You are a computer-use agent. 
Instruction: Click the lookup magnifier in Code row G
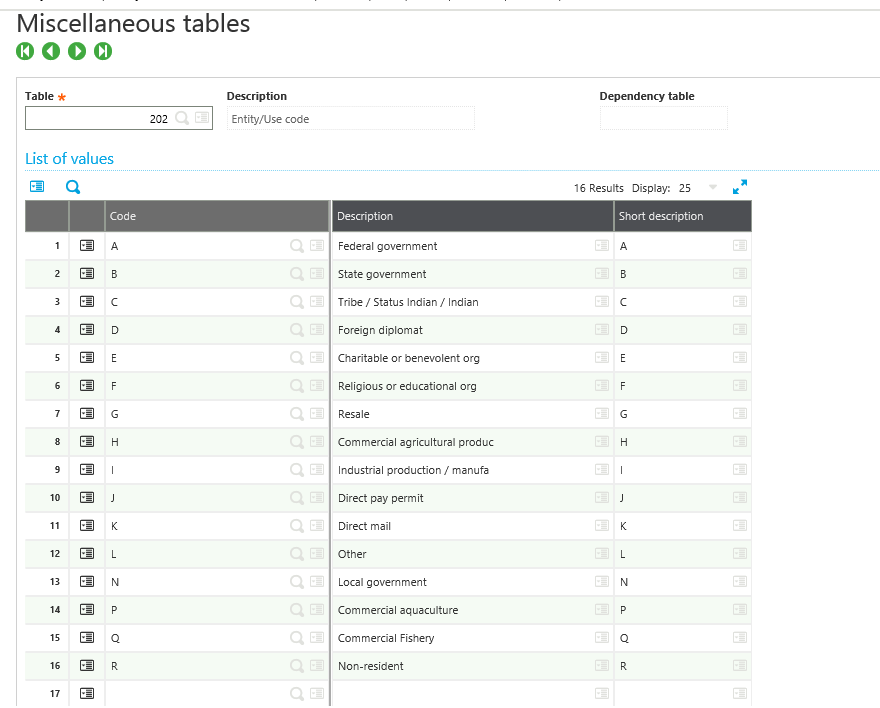click(x=296, y=414)
